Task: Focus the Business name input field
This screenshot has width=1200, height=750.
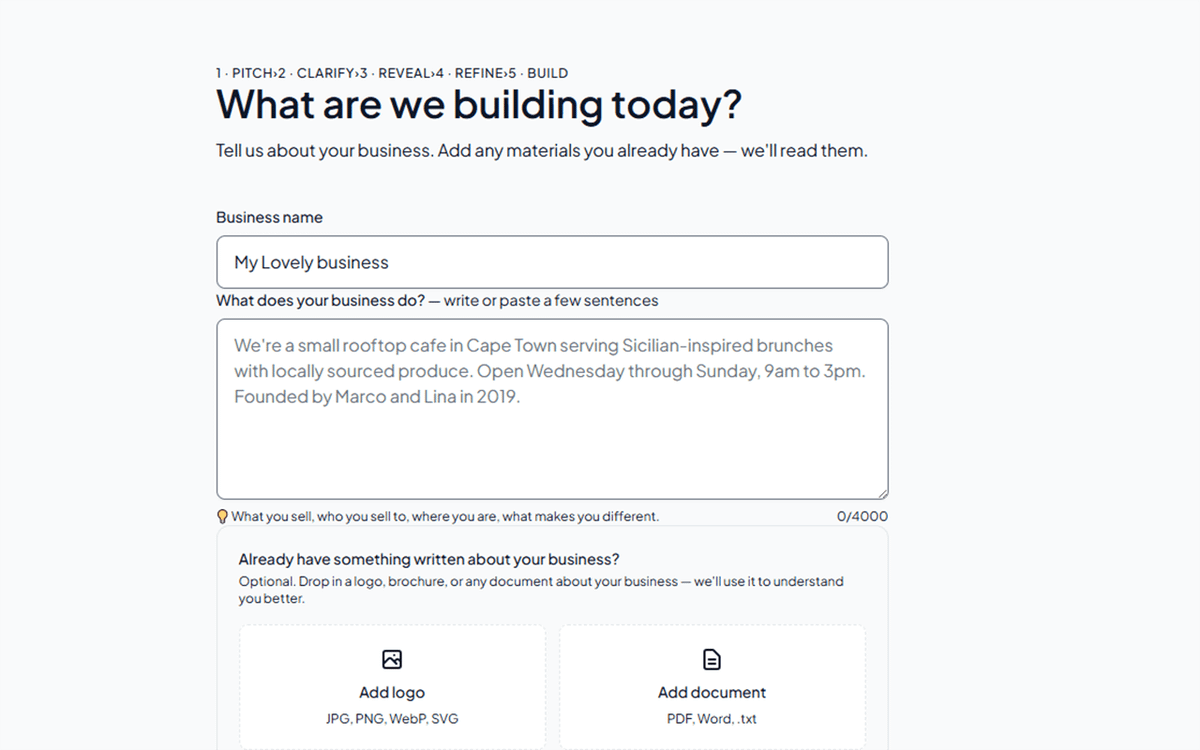Action: [x=552, y=262]
